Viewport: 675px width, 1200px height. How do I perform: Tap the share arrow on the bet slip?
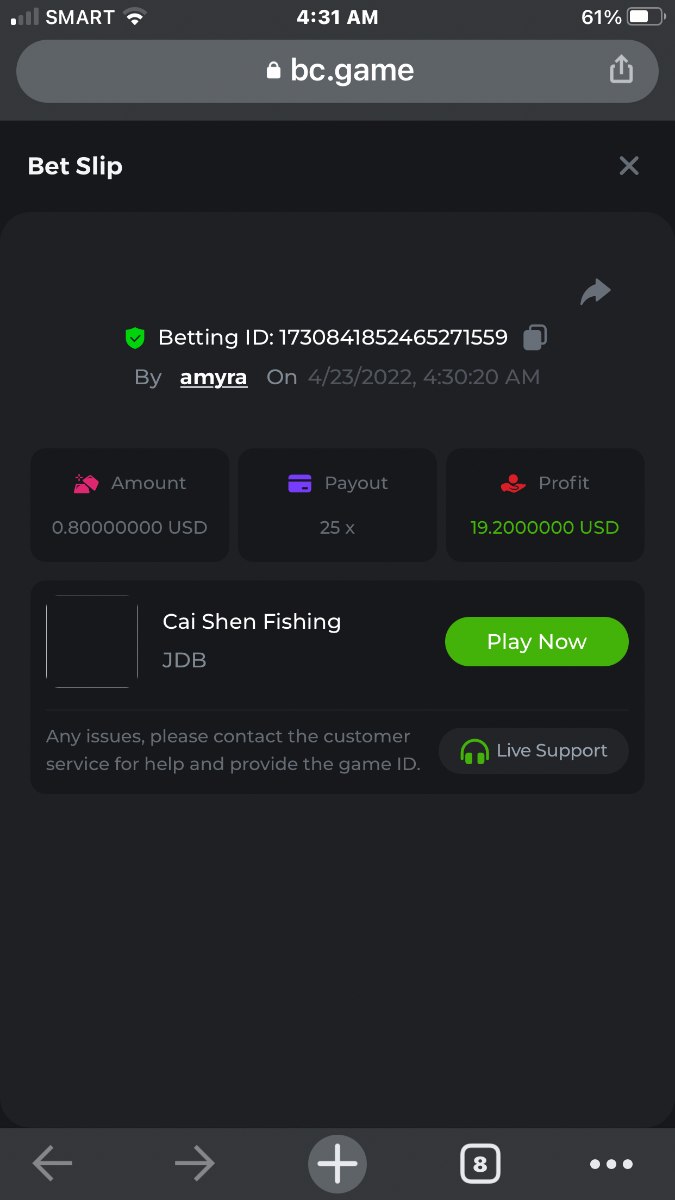(x=595, y=292)
